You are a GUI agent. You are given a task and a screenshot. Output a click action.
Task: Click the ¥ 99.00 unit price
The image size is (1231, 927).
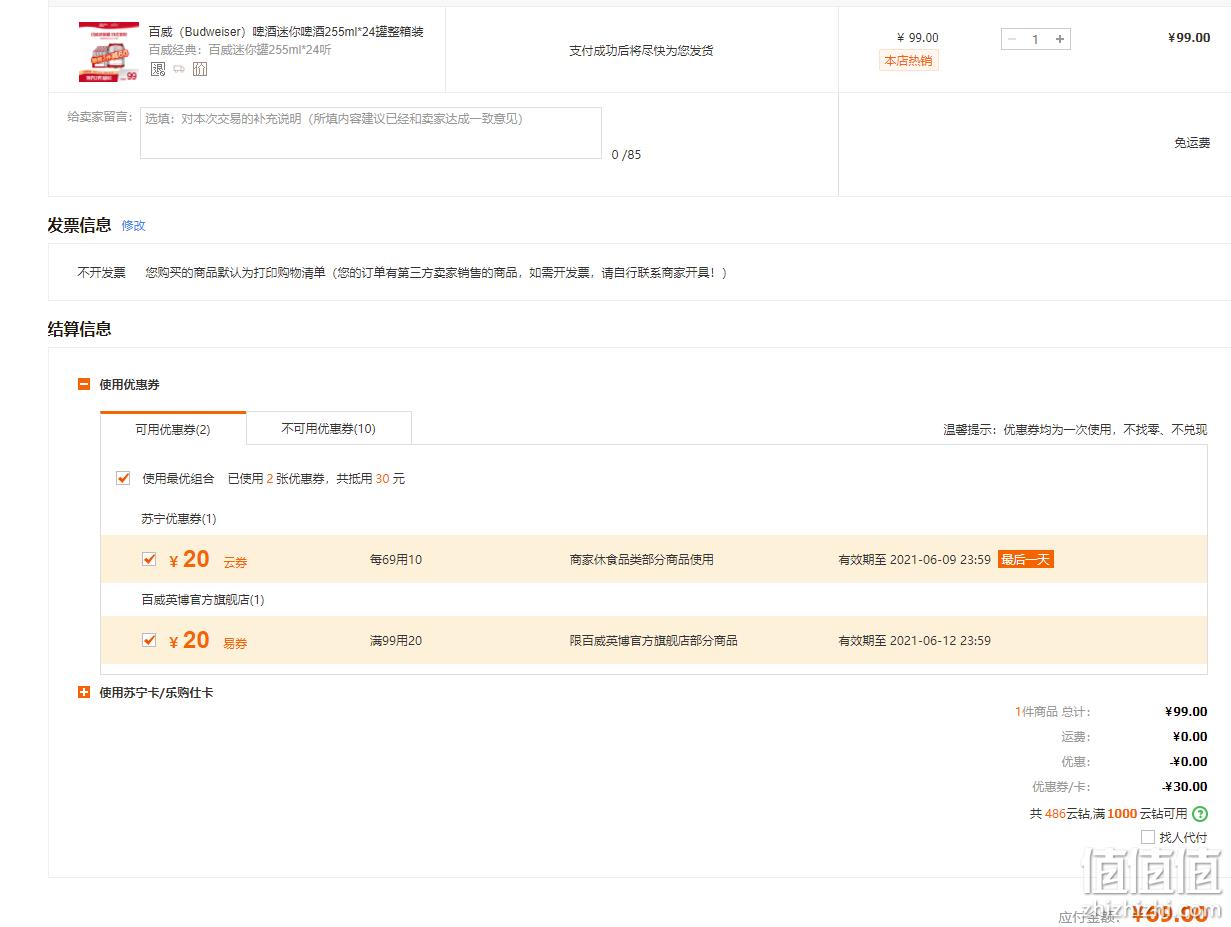(918, 38)
